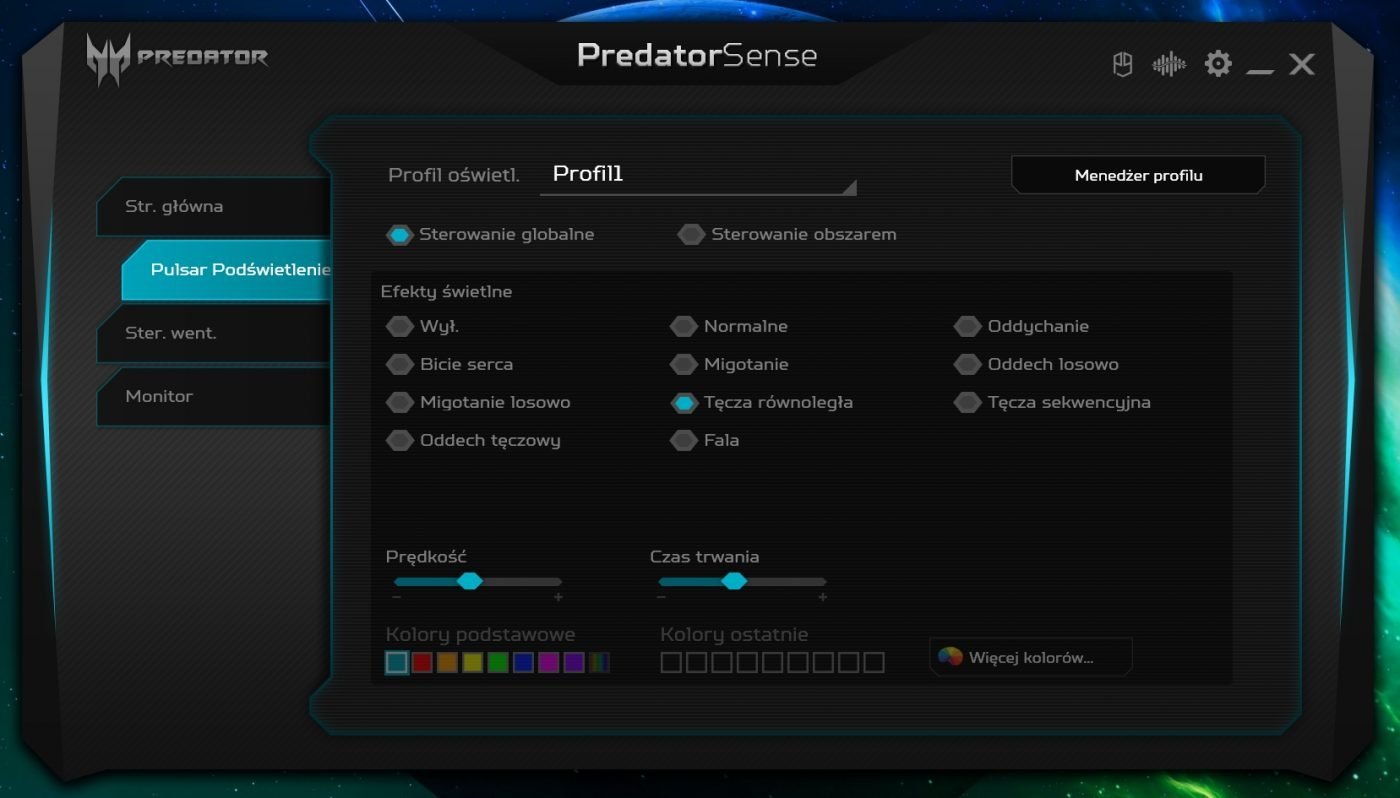Go to the Str. główna tab

[213, 207]
